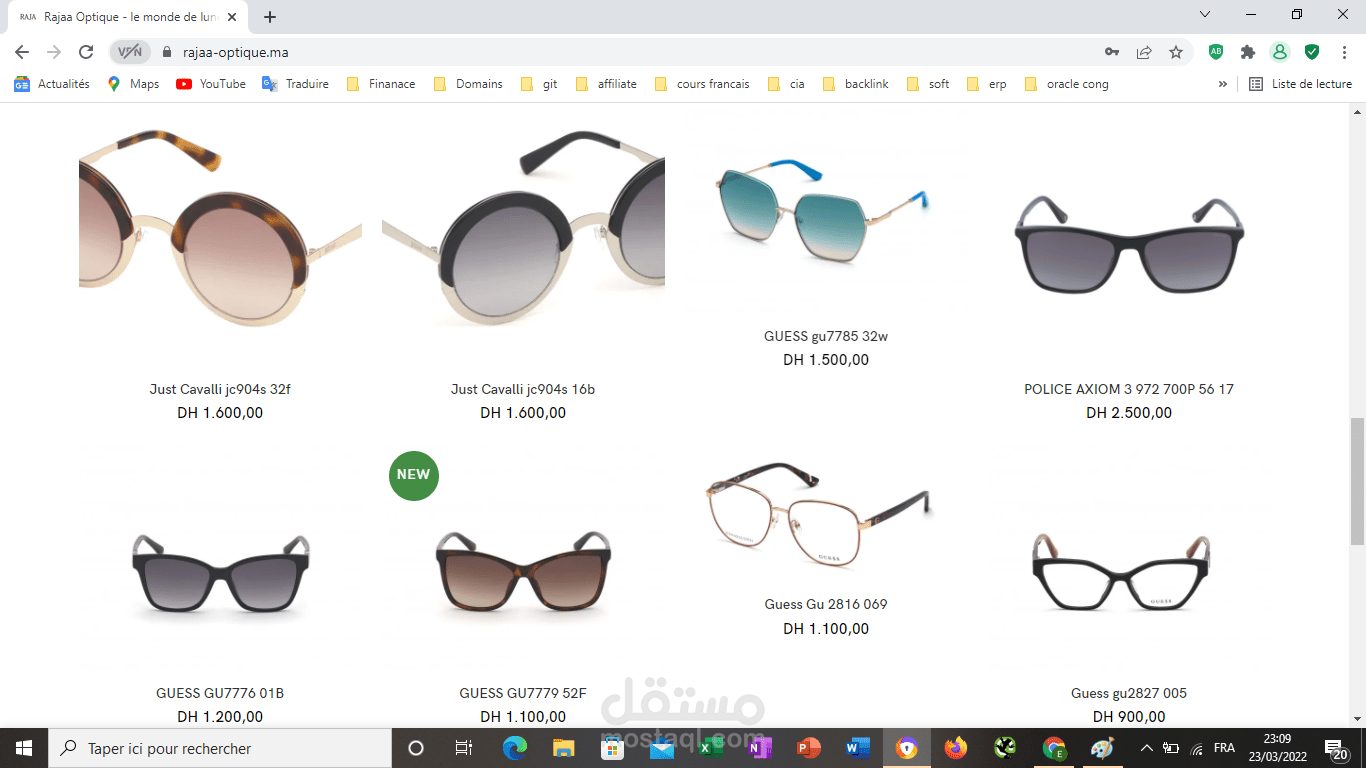
Task: Open AdBlock extension icon
Action: pyautogui.click(x=1216, y=52)
